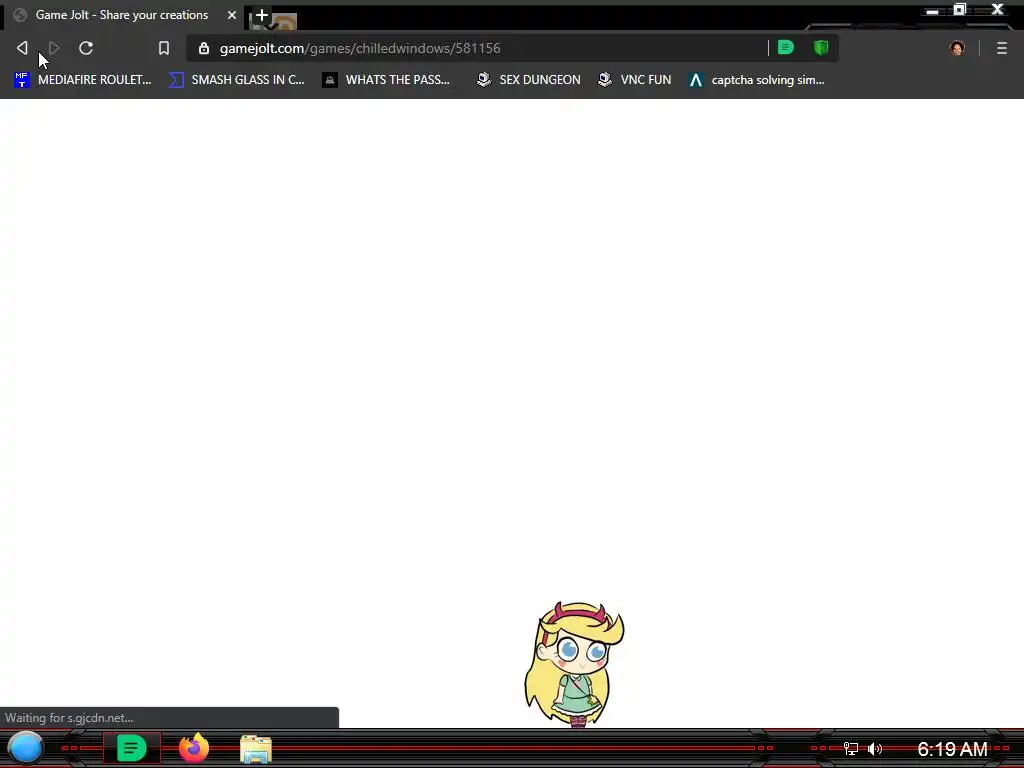1024x768 pixels.
Task: Click the Star Butterfly character on the desktop
Action: pos(574,664)
